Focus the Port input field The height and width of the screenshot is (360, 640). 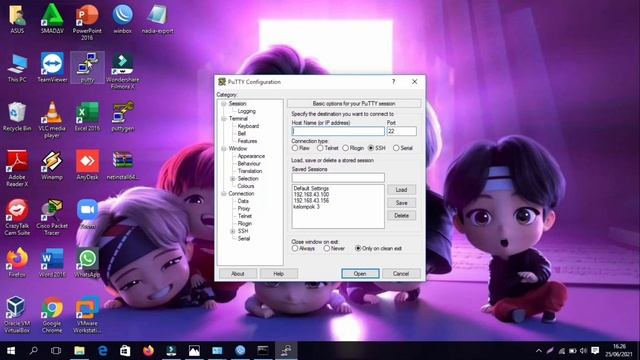pos(402,131)
